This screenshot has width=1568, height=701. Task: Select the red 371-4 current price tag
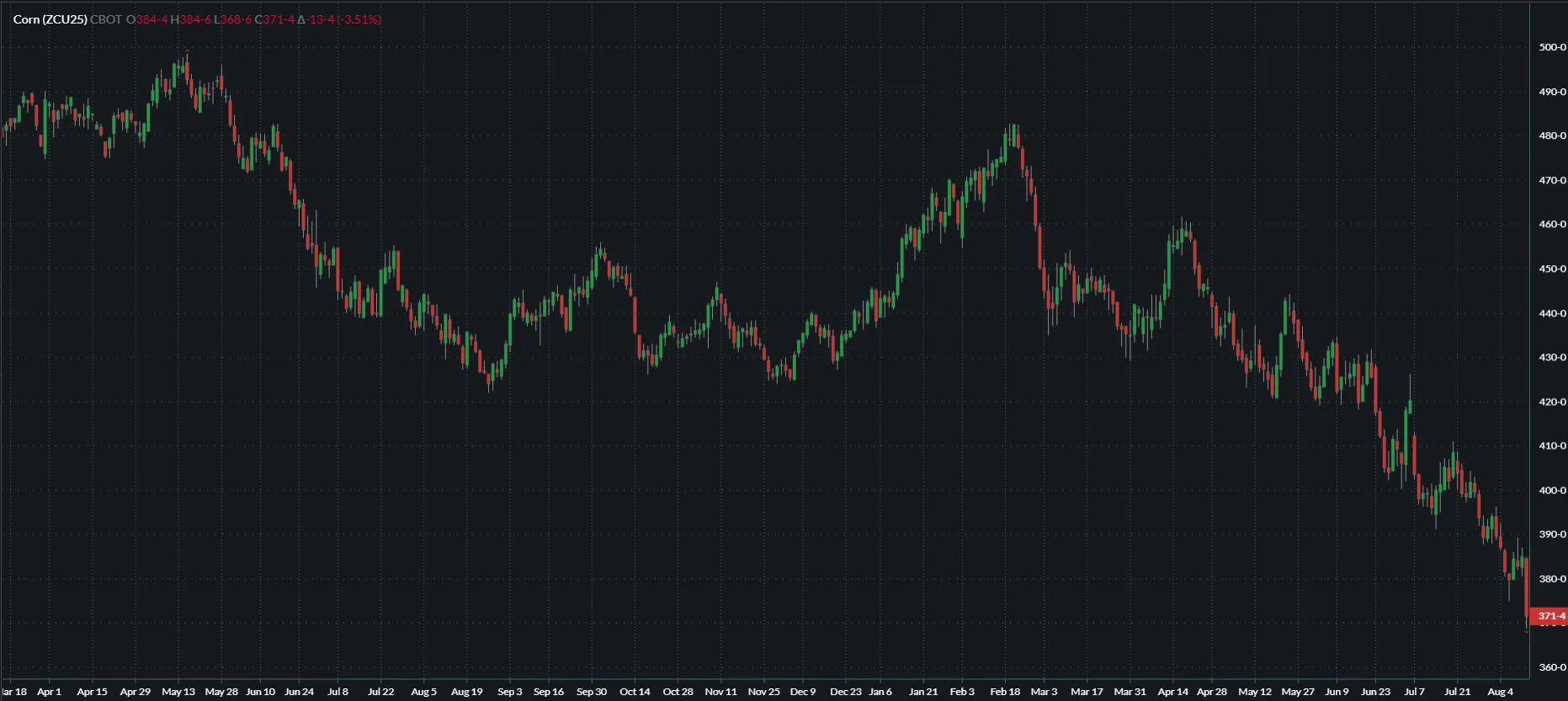pyautogui.click(x=1549, y=616)
